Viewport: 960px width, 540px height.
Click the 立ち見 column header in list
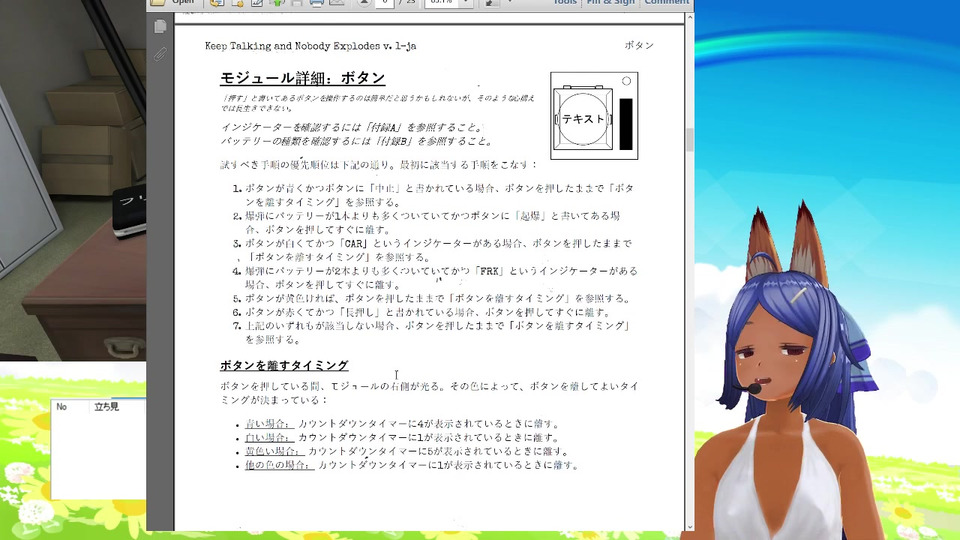click(107, 407)
